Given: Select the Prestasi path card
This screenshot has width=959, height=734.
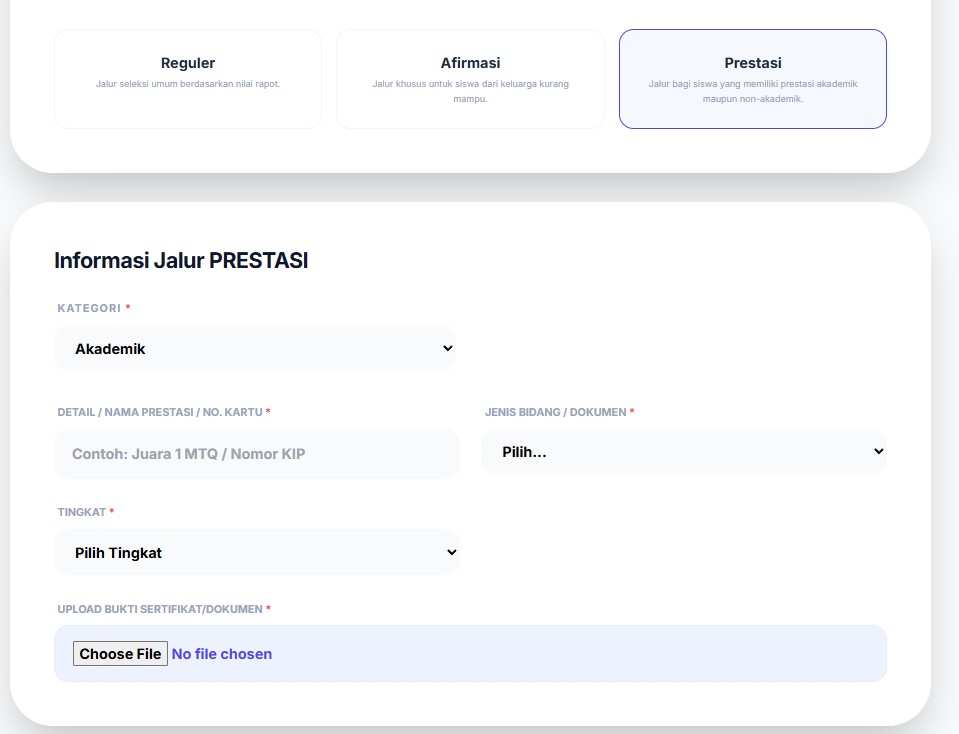Looking at the screenshot, I should point(752,78).
